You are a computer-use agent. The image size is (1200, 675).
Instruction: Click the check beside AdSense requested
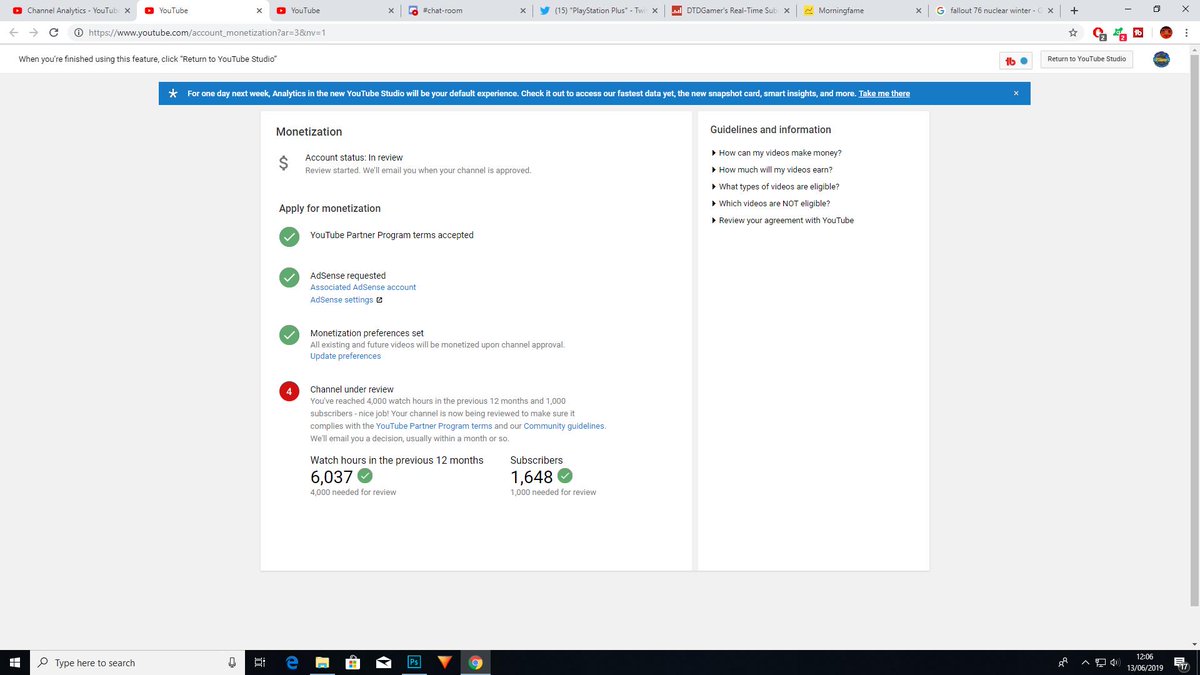pos(289,277)
